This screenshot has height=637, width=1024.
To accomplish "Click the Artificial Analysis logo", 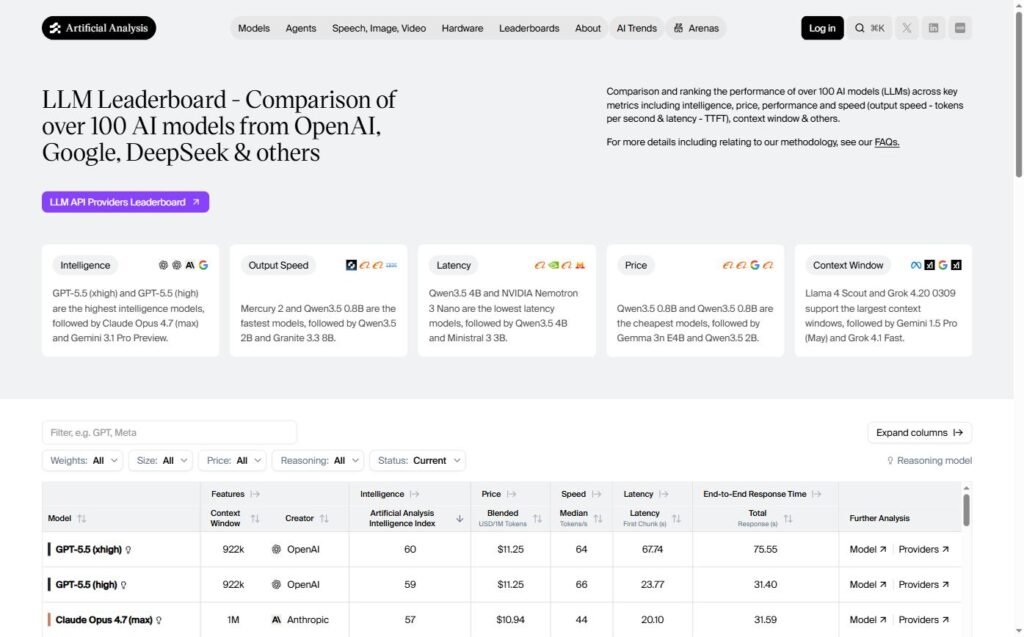I will [x=99, y=28].
